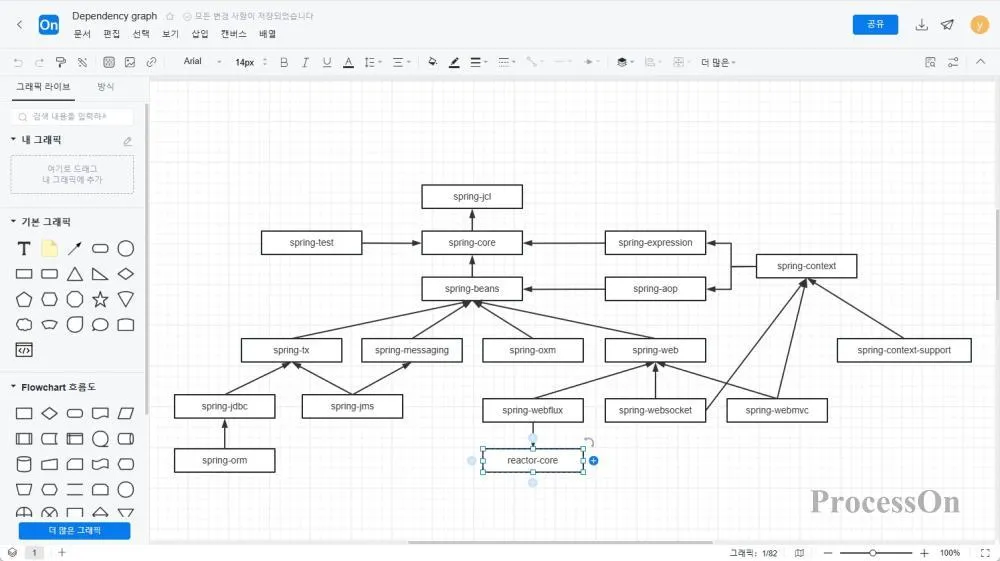Click the 더 많은 그래픽 button
The image size is (1000, 561).
75,530
